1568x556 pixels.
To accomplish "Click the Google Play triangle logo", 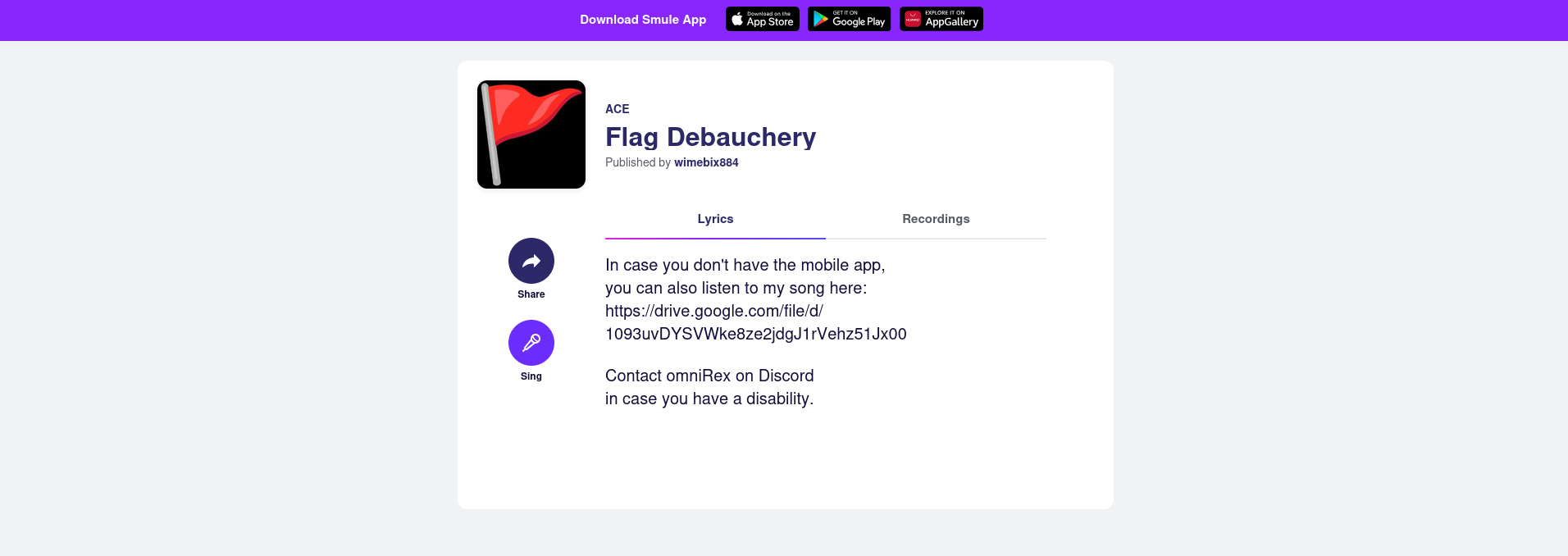I will (x=820, y=19).
